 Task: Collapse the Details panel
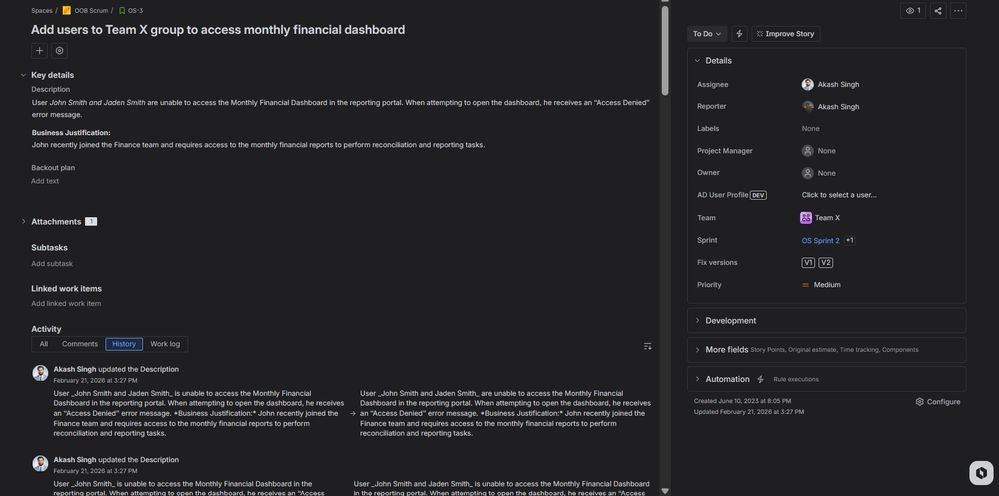click(x=697, y=60)
